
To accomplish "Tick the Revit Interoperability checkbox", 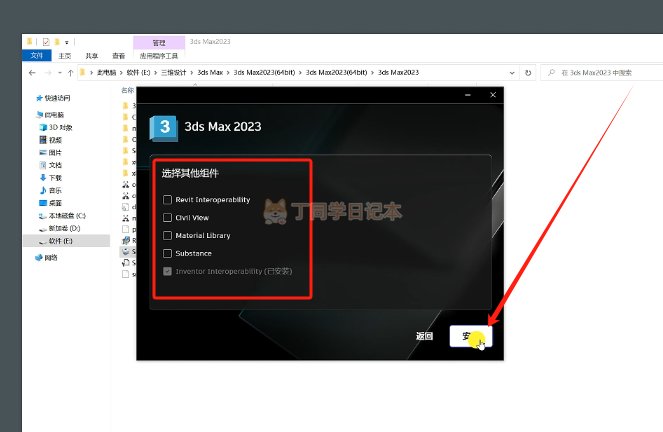I will coord(167,200).
